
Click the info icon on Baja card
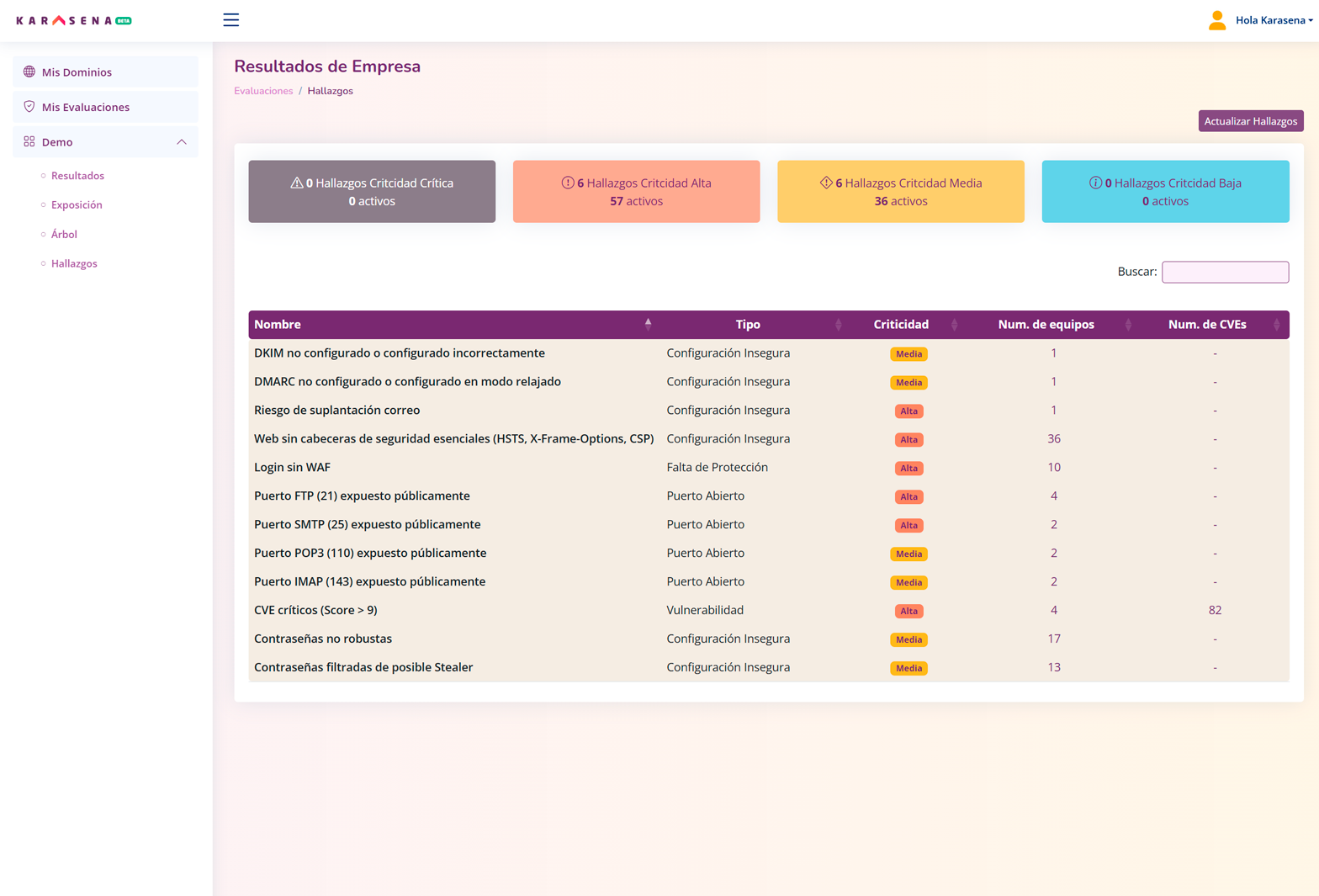(1095, 183)
